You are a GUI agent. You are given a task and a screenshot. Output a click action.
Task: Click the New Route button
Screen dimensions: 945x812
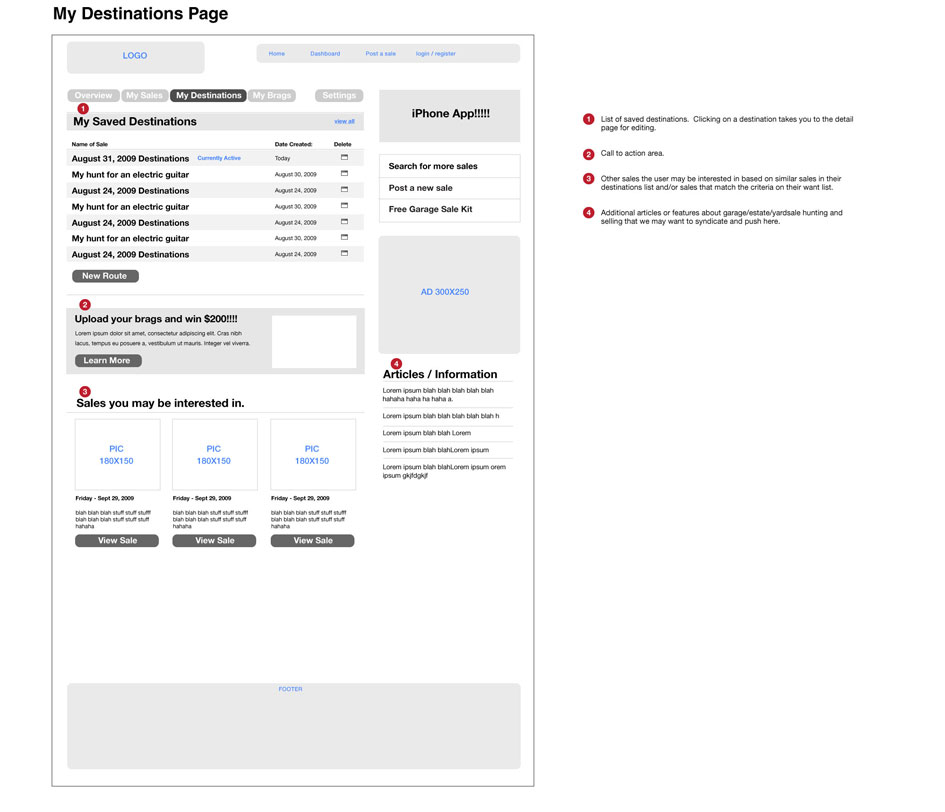(x=105, y=276)
